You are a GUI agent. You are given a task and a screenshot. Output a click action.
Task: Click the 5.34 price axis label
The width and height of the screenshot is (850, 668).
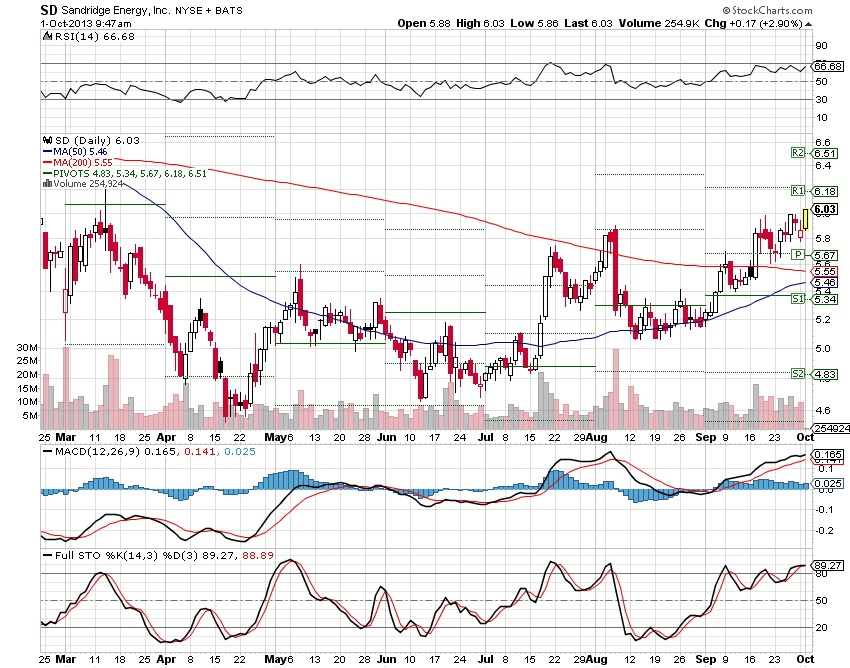pyautogui.click(x=825, y=299)
